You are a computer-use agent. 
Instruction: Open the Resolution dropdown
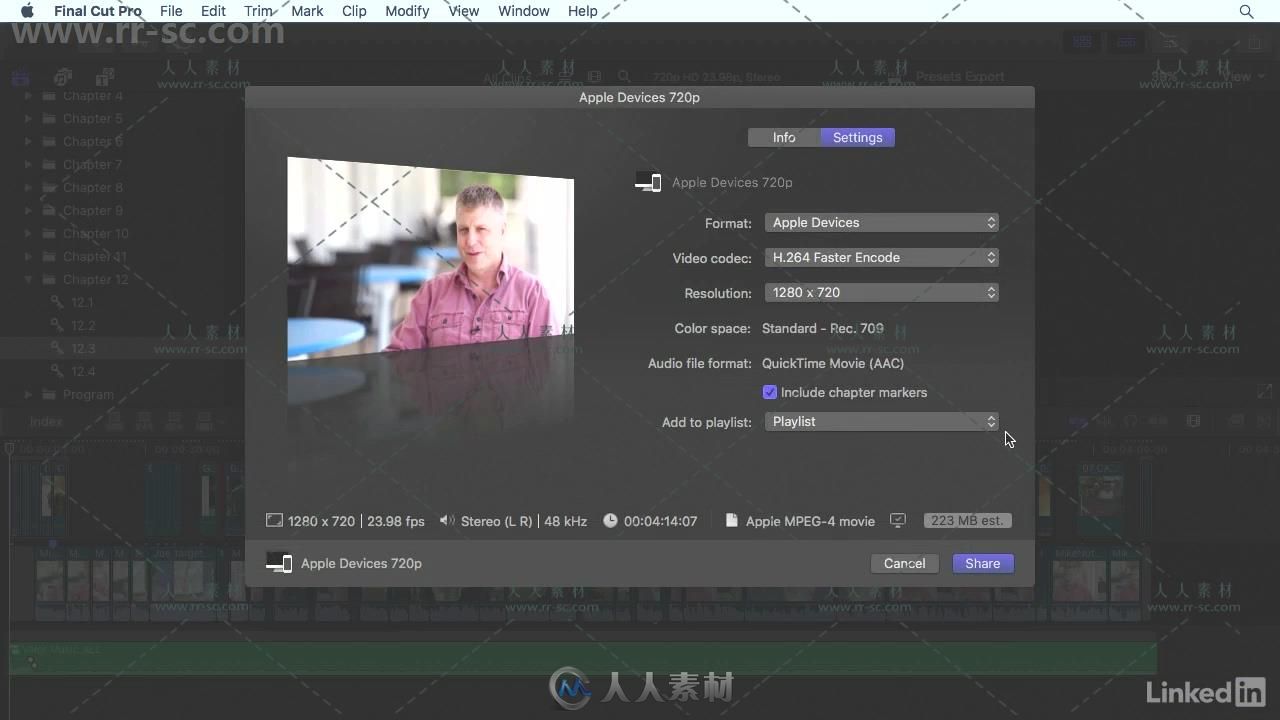point(882,293)
